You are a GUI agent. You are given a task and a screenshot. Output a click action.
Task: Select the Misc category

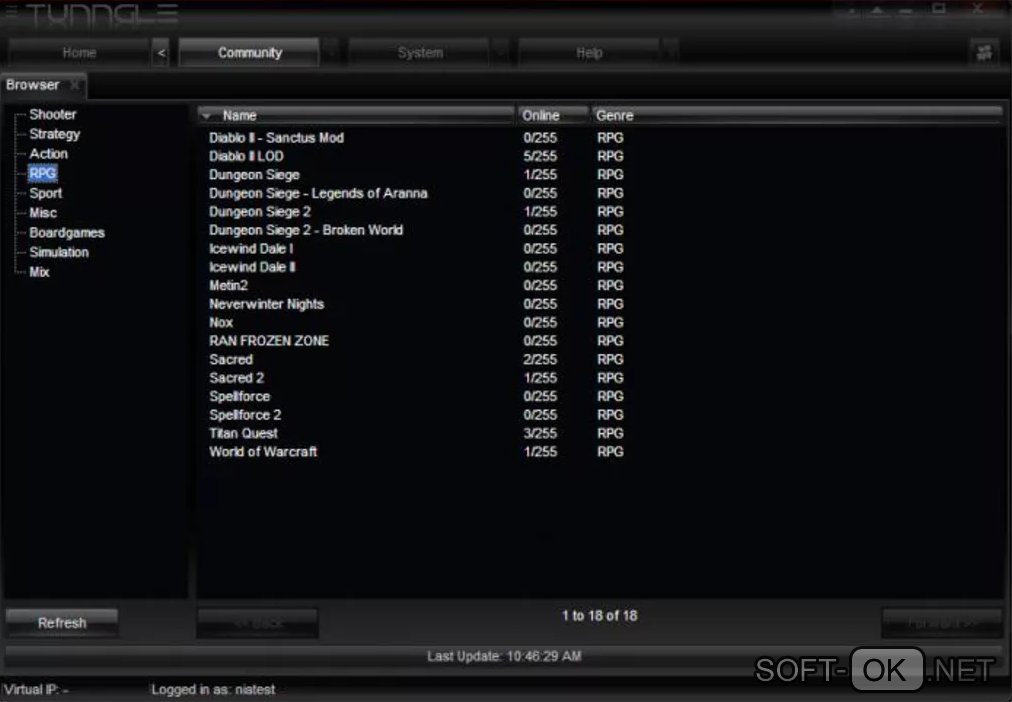[x=43, y=213]
